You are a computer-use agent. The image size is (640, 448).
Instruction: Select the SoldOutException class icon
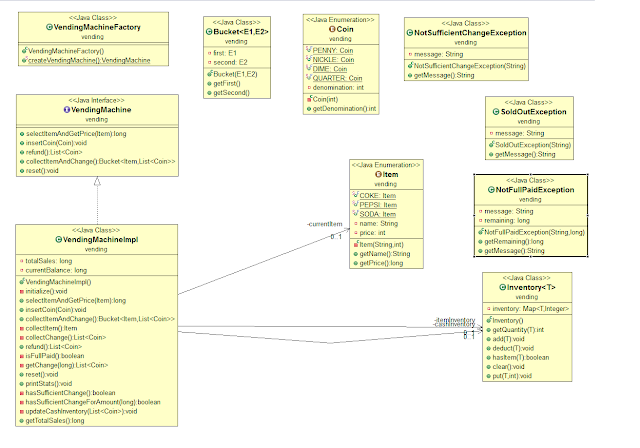click(496, 112)
